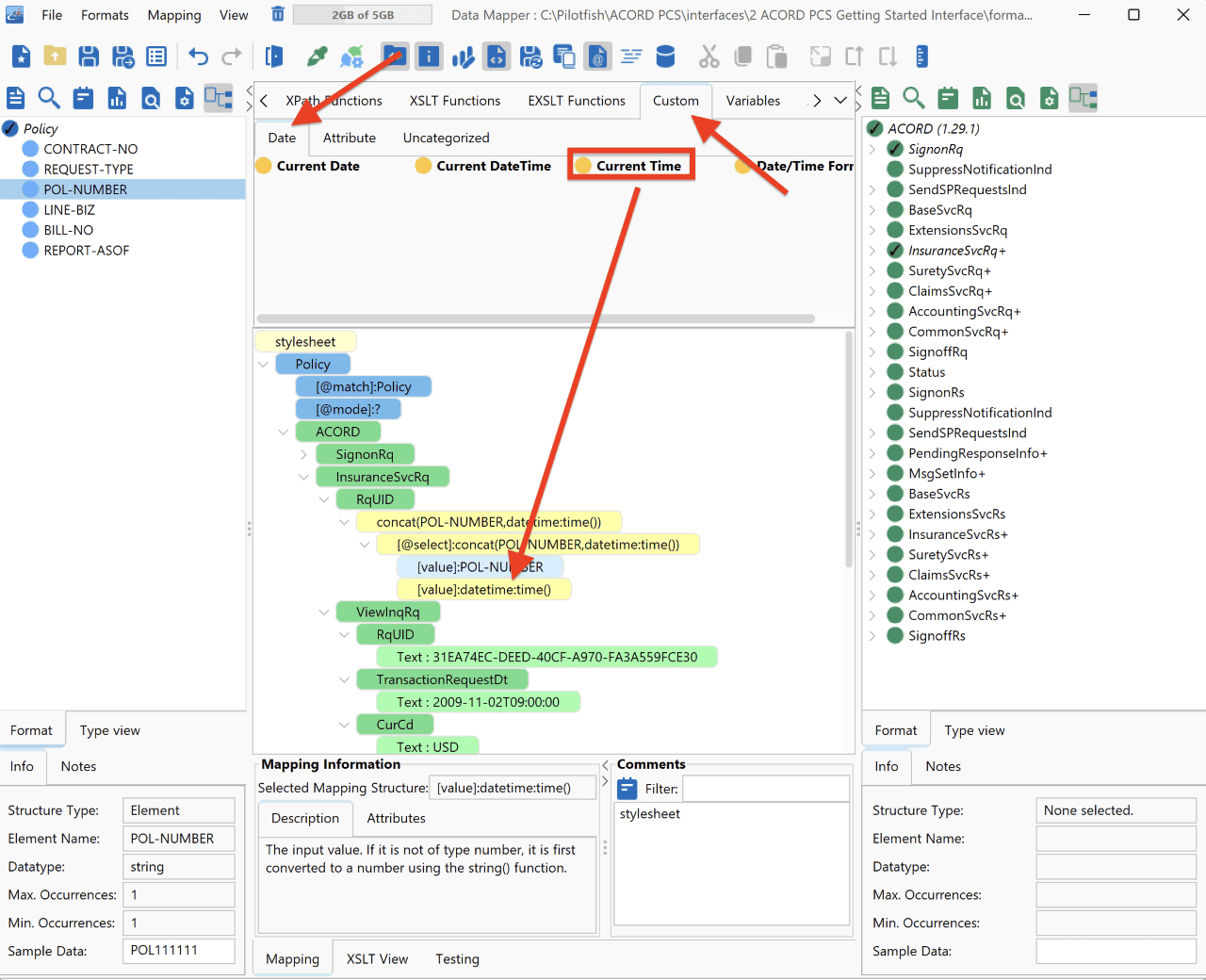Expand SignoffRs in the ACORD target tree
Viewport: 1206px width, 980px height.
[872, 636]
